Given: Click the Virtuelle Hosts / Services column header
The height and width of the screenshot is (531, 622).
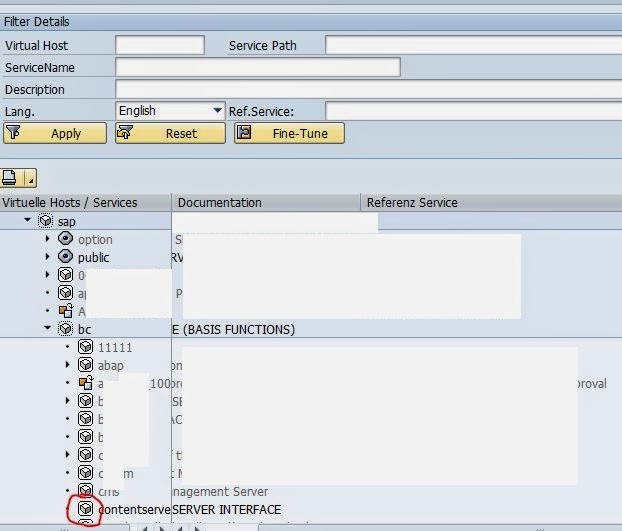Looking at the screenshot, I should tap(85, 203).
